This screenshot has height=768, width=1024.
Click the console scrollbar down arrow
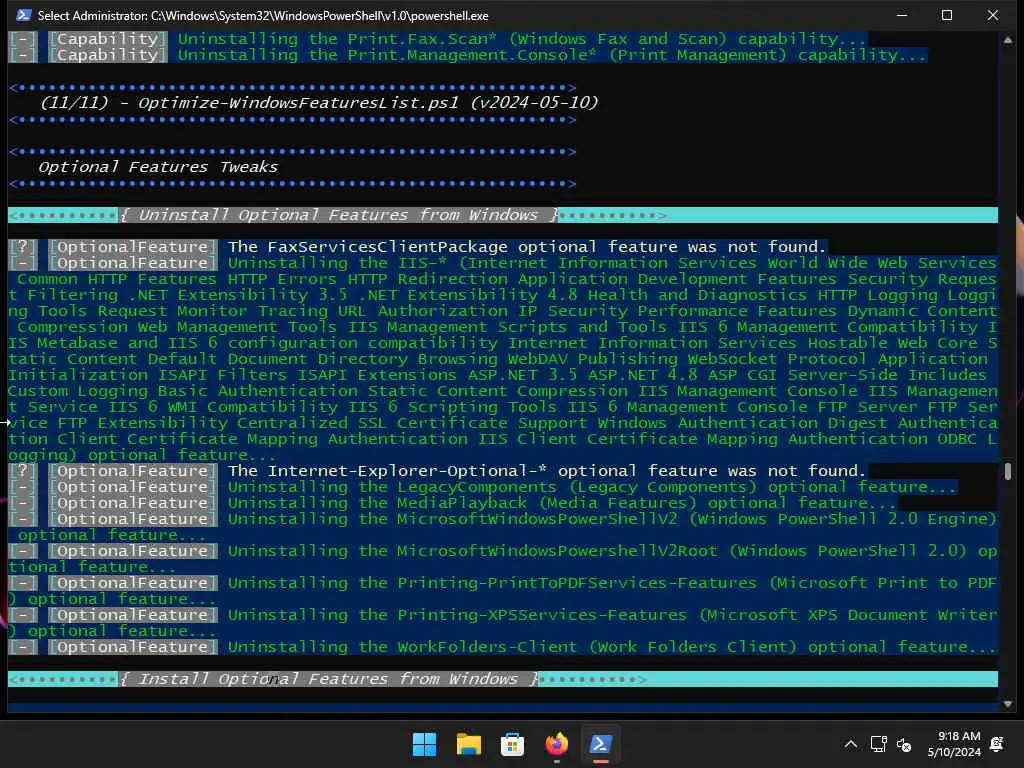click(1008, 703)
